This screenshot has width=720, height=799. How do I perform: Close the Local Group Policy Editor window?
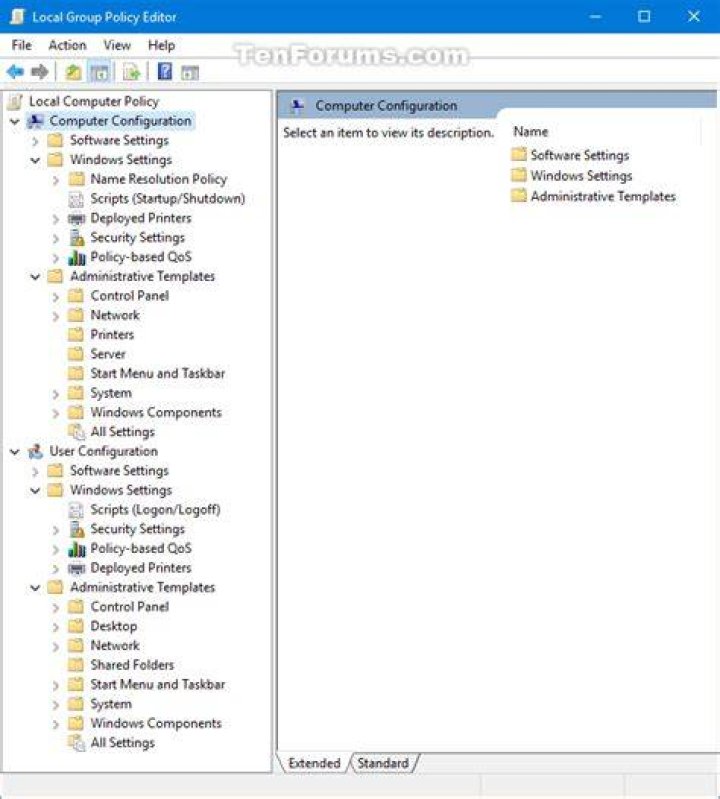694,17
